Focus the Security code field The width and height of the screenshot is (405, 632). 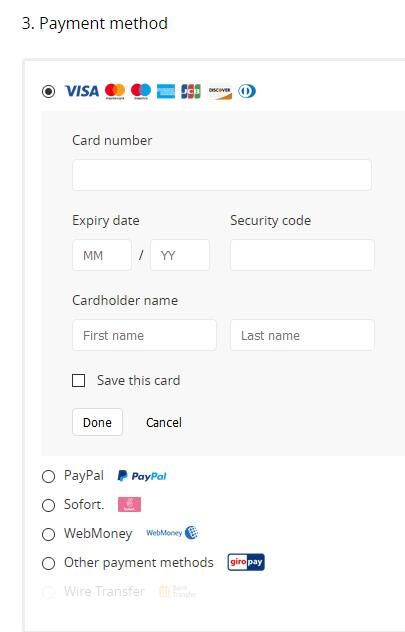pyautogui.click(x=302, y=255)
